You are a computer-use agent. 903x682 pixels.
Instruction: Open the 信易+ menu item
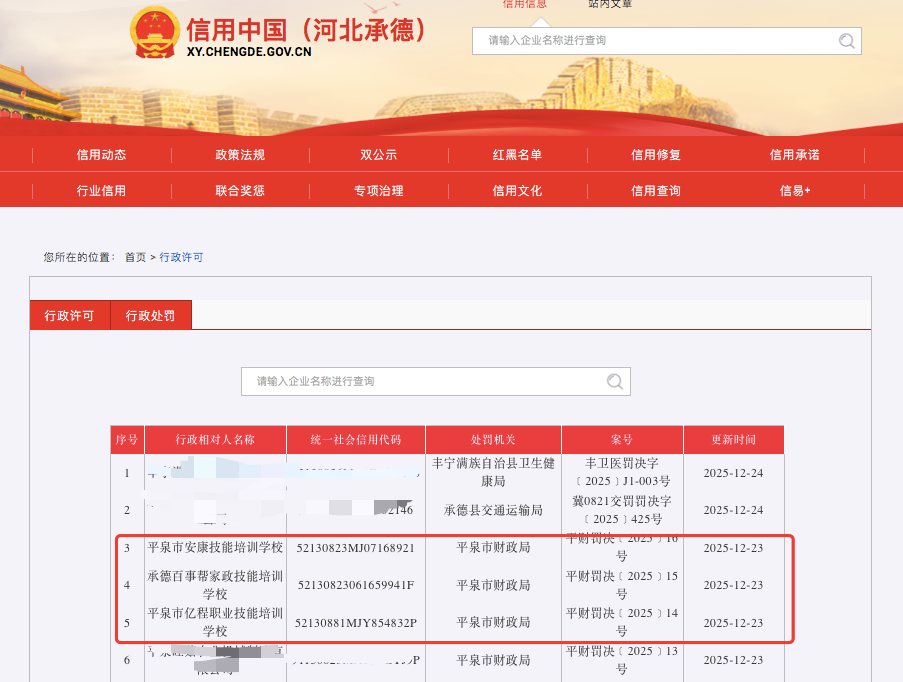point(794,191)
